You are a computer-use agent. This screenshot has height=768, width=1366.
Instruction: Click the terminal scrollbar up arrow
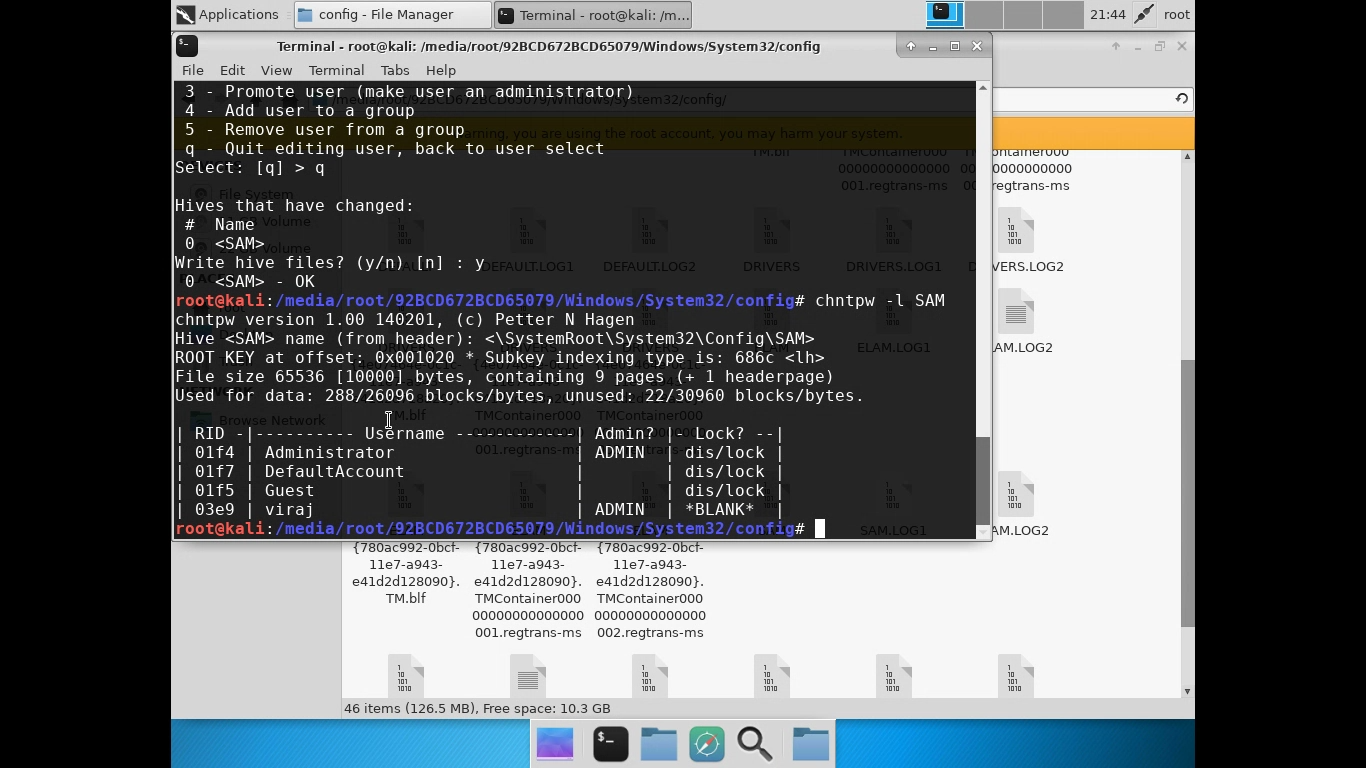pyautogui.click(x=983, y=88)
